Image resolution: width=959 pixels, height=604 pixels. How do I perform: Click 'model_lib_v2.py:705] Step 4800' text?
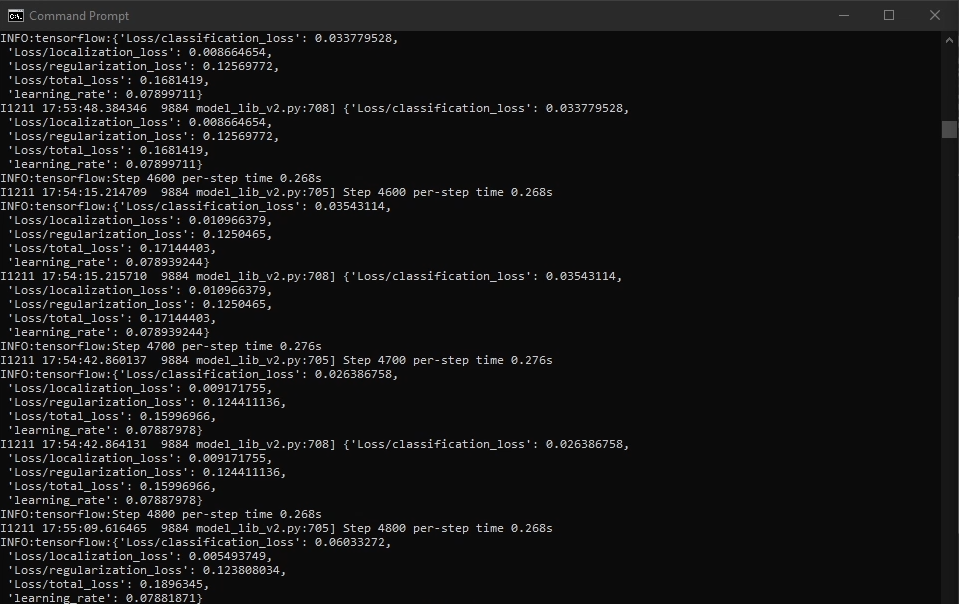(x=301, y=529)
